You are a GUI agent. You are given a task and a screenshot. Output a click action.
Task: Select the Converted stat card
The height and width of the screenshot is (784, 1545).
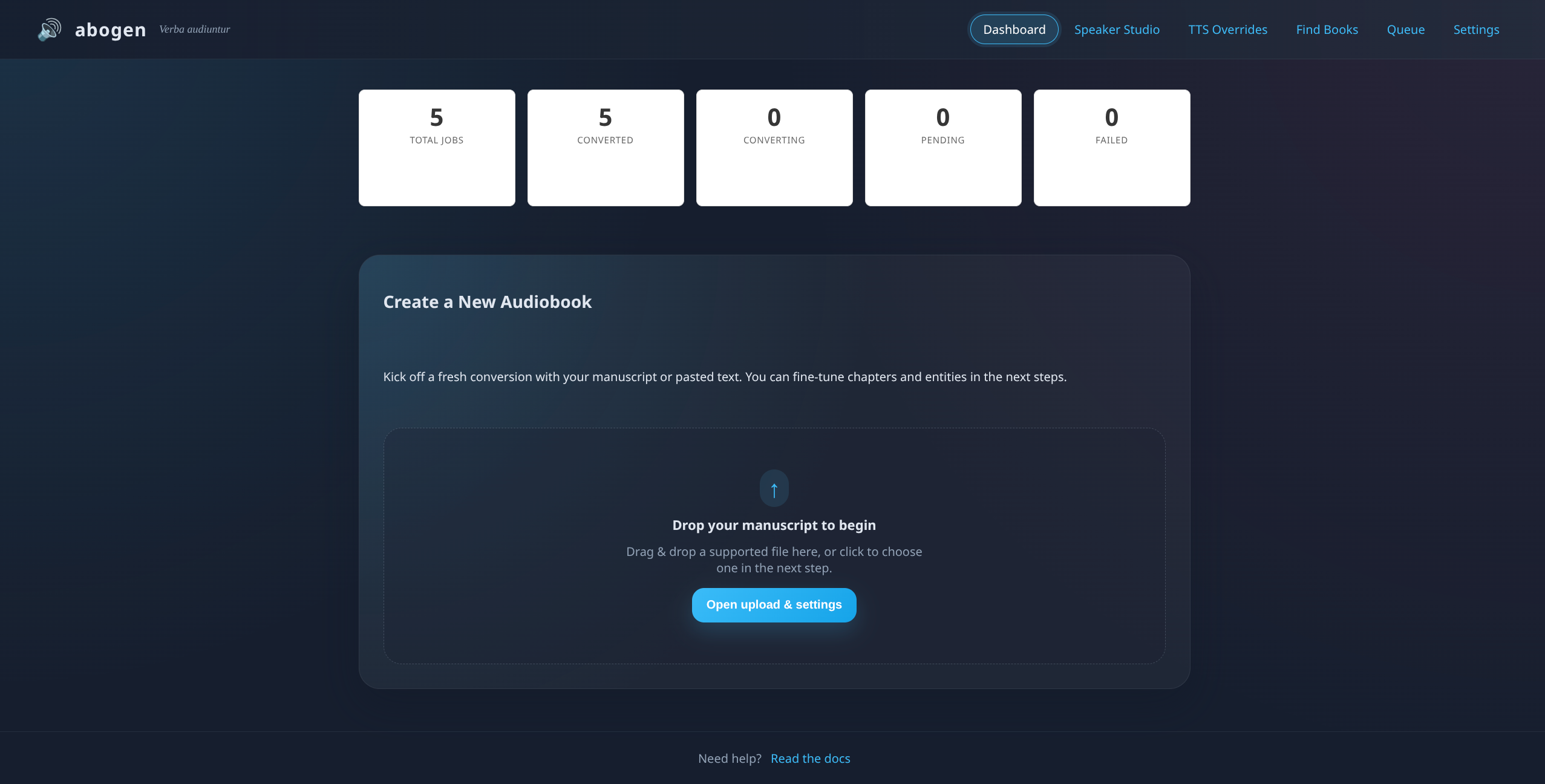[605, 148]
